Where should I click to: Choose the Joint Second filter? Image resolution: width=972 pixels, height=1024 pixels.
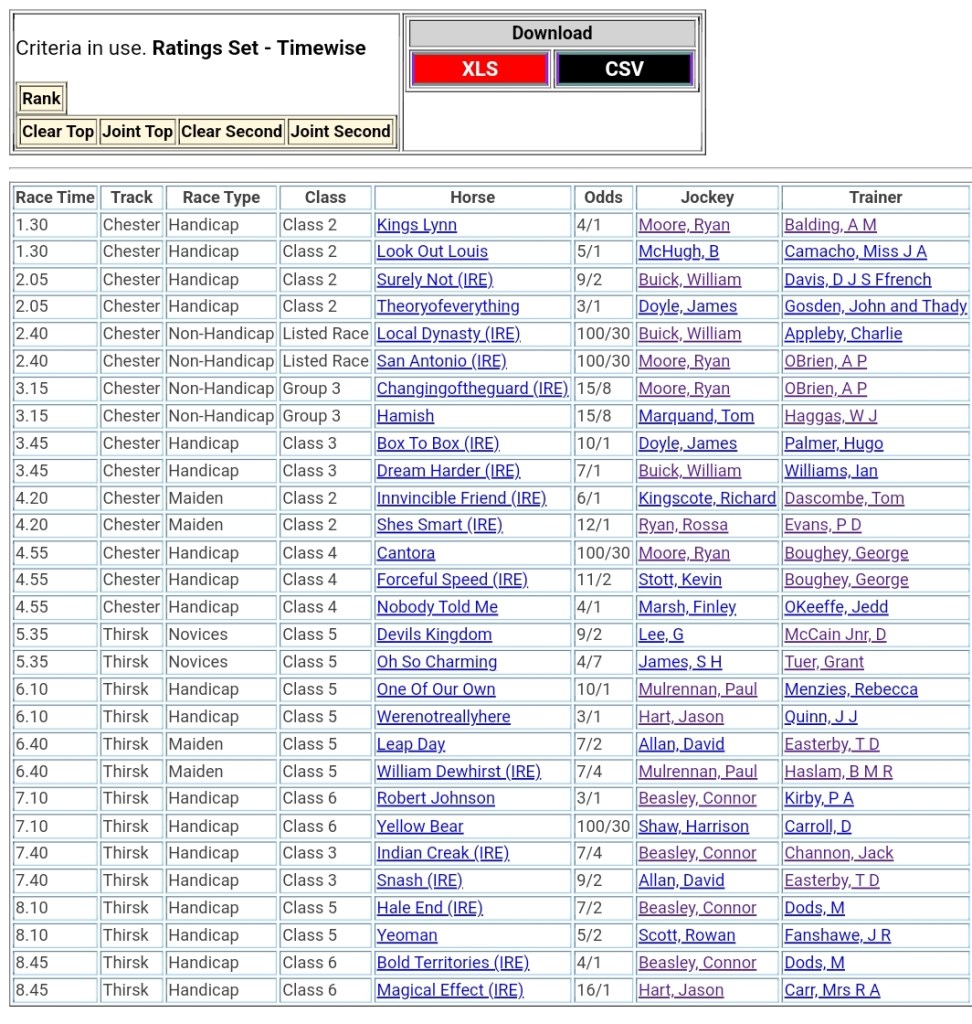[340, 131]
